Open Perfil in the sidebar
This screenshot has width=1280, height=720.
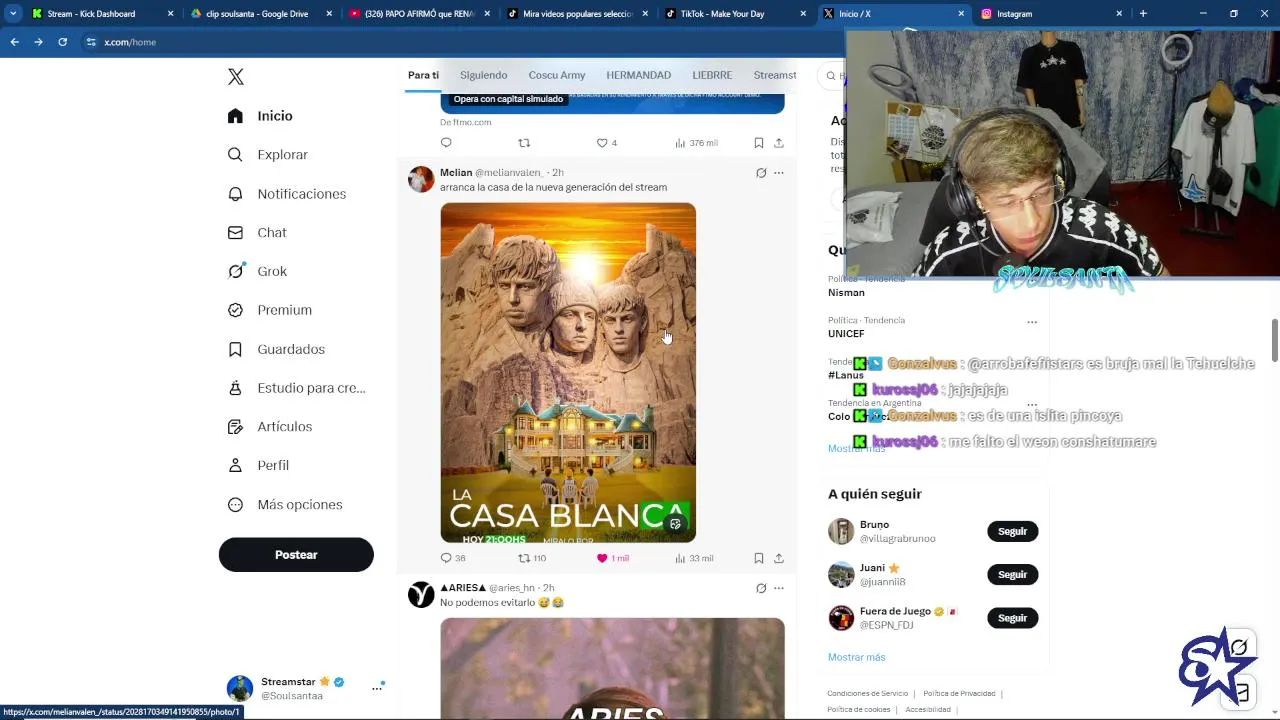(258, 465)
